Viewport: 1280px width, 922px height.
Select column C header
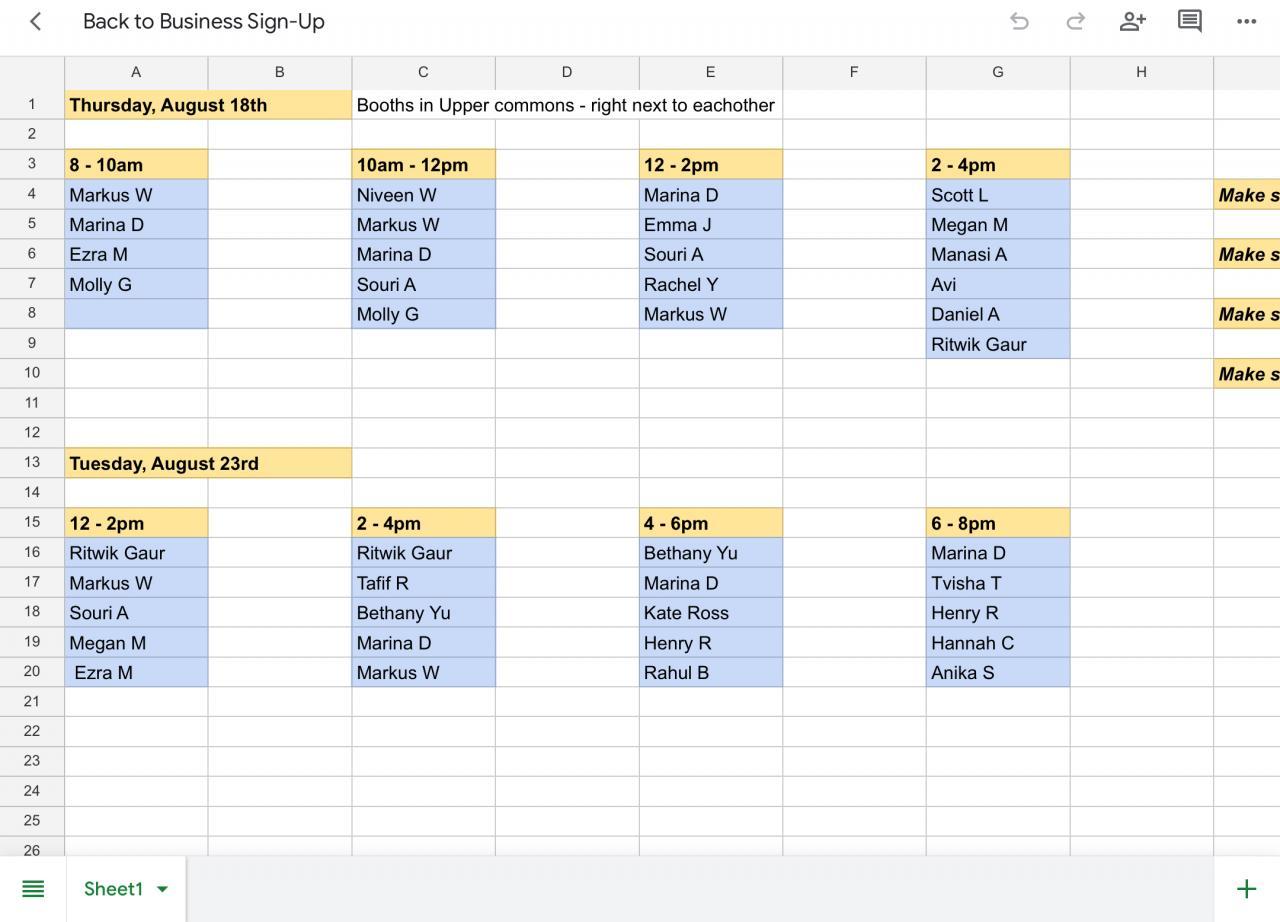point(423,72)
